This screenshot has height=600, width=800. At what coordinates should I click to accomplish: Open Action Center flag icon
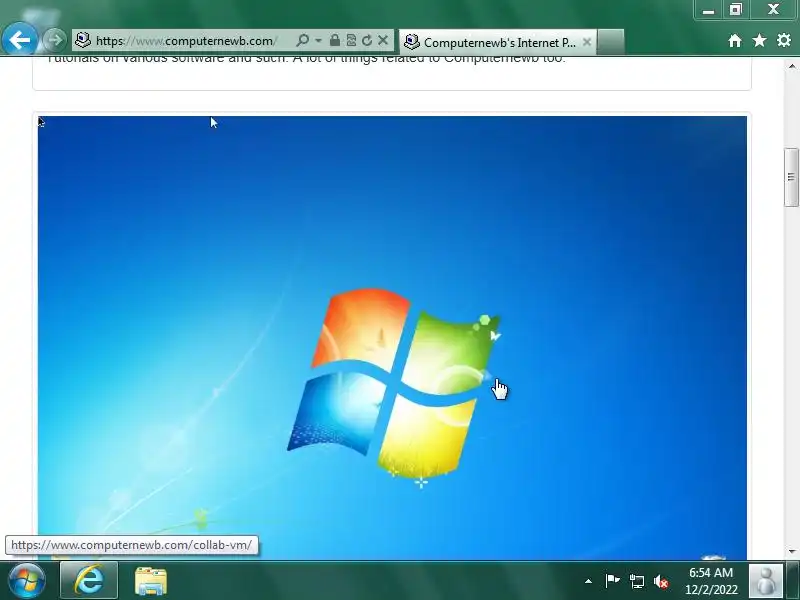click(612, 581)
